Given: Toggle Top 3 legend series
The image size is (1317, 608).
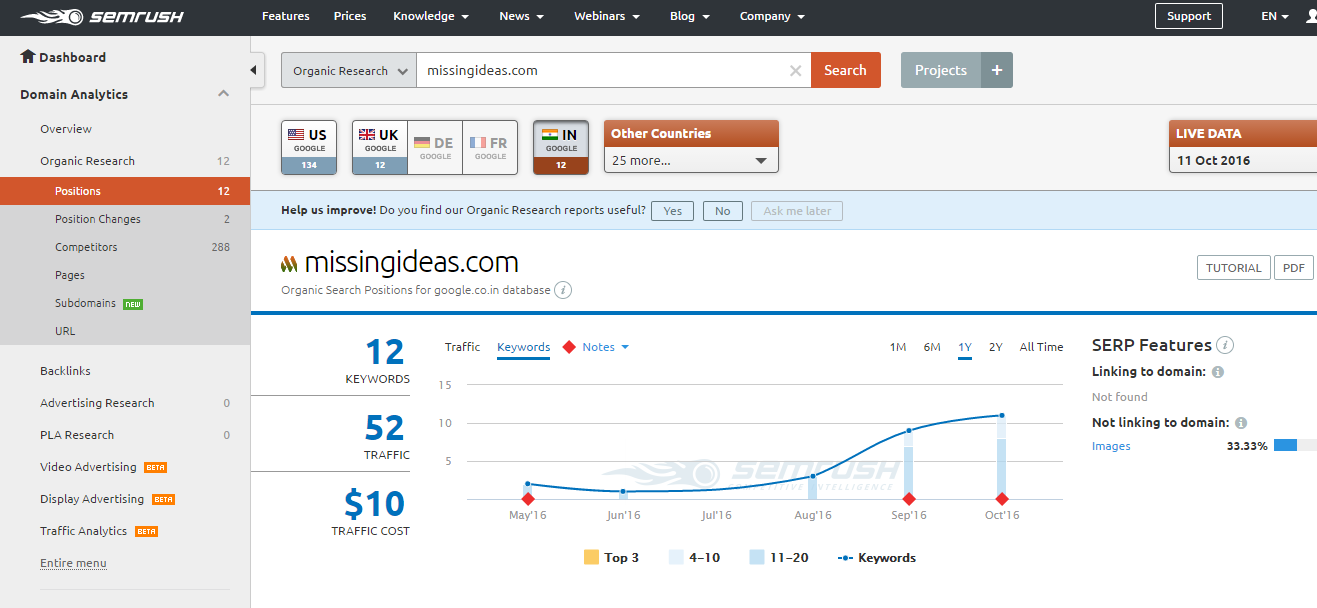Looking at the screenshot, I should coord(611,558).
